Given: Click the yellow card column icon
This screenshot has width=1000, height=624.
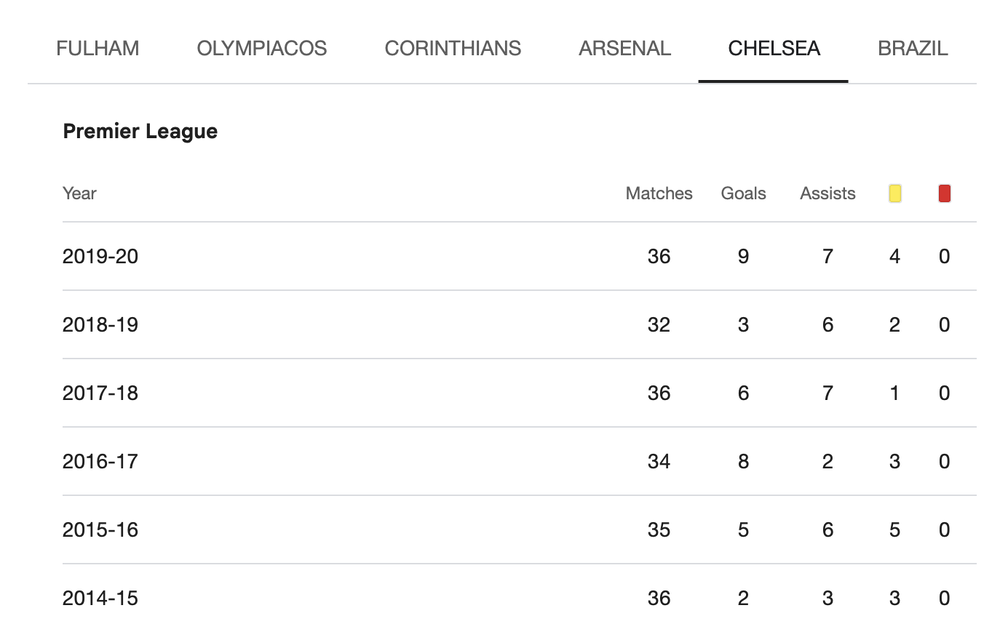Looking at the screenshot, I should 895,193.
